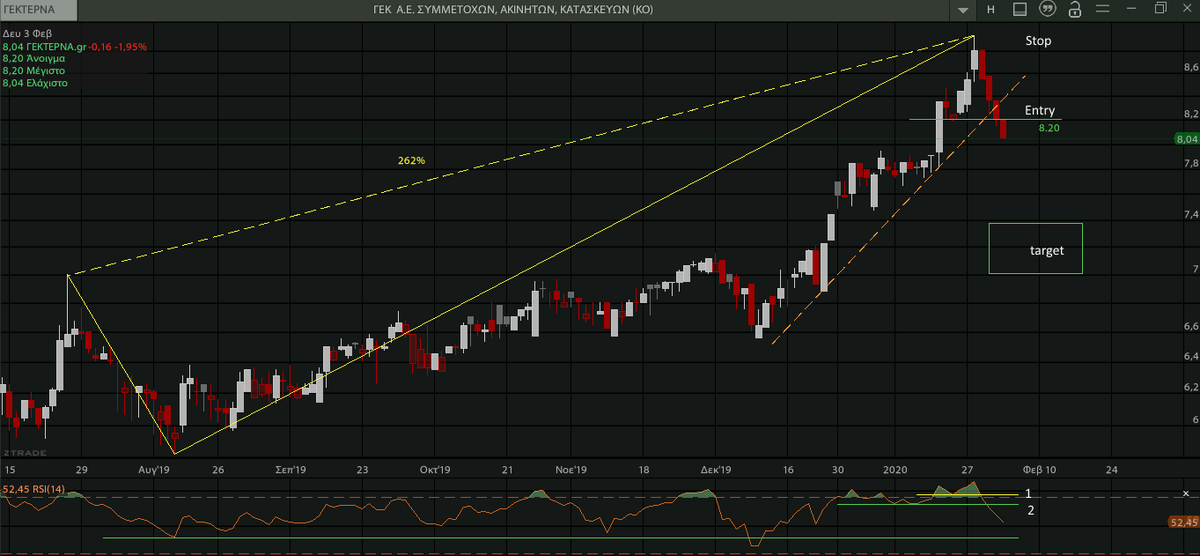Minimize the chart window
Viewport: 1200px width, 556px height.
[1132, 10]
